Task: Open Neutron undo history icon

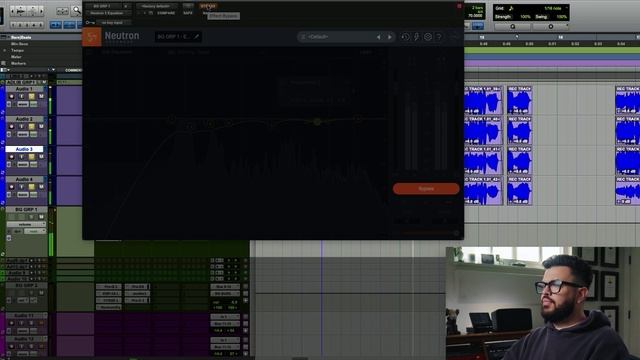Action: [405, 37]
